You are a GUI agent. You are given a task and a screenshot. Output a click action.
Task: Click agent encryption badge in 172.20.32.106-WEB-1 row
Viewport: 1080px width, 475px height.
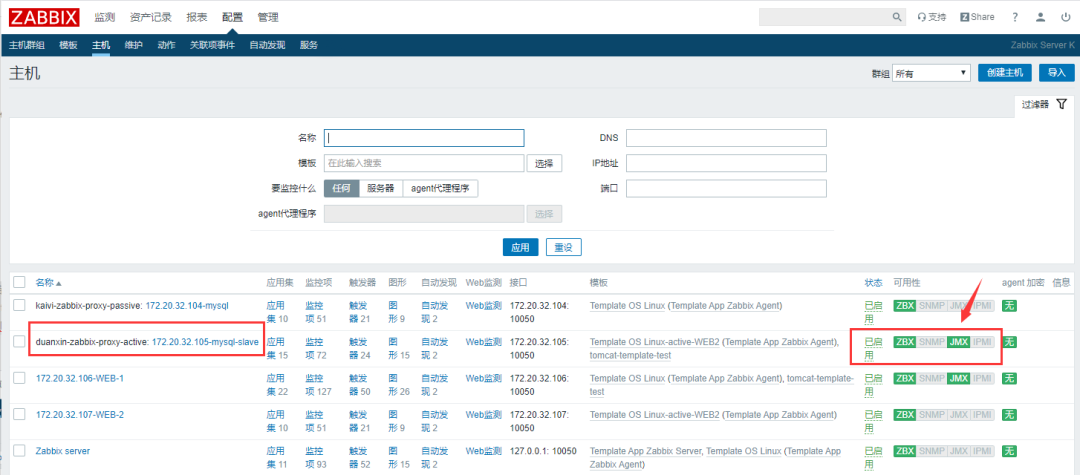(x=1009, y=378)
